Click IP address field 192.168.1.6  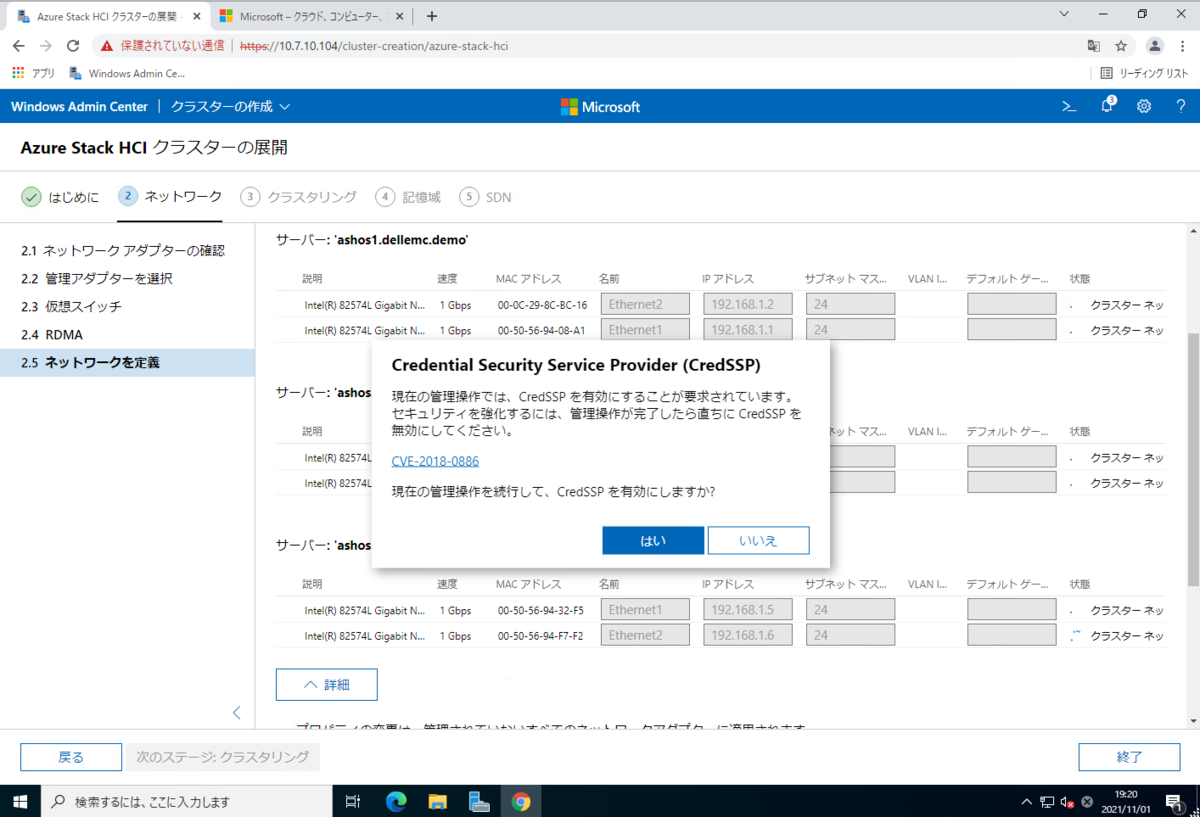[748, 636]
